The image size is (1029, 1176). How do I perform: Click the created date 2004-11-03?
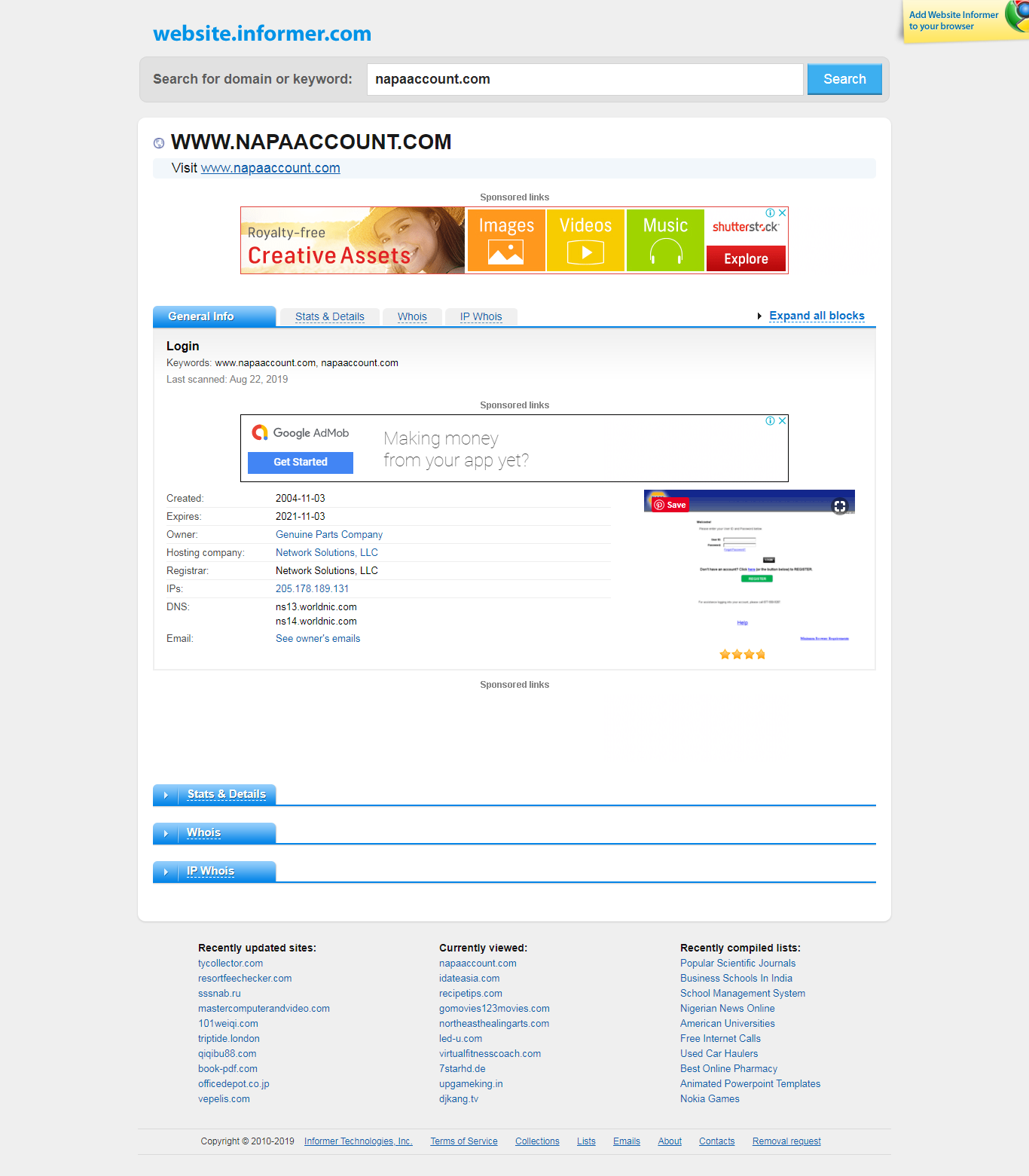click(301, 499)
